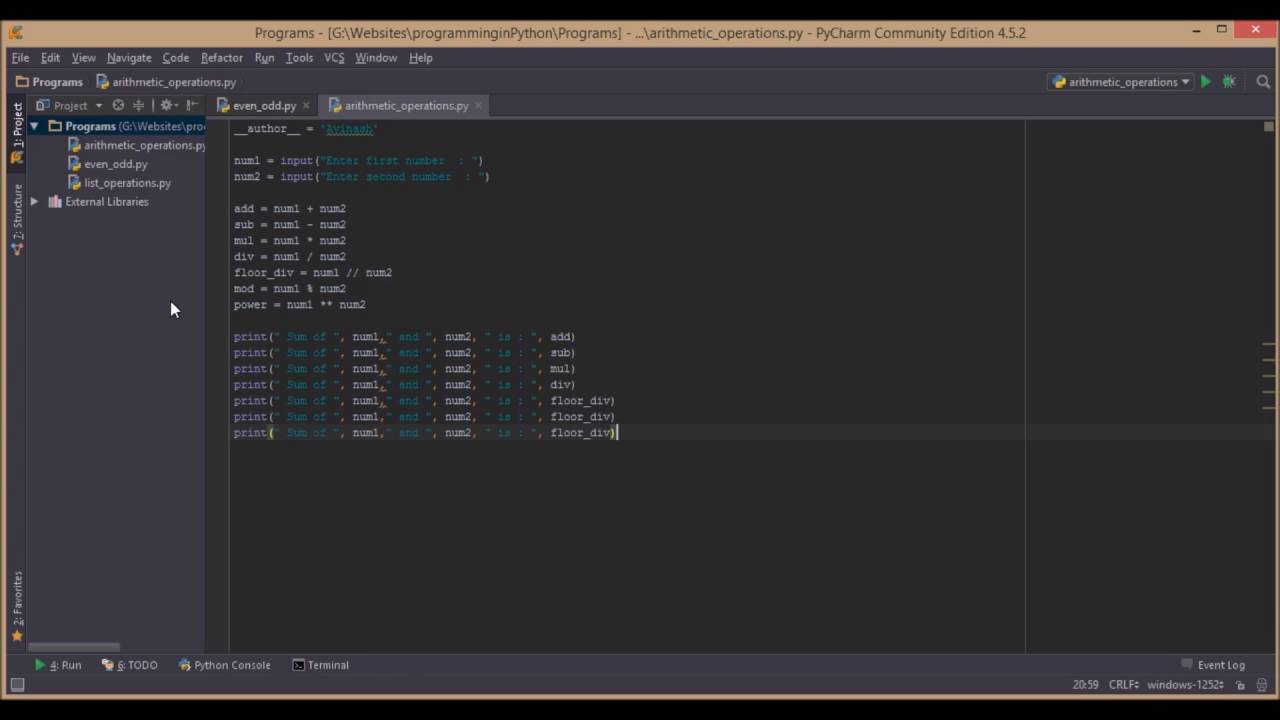Collapse the Programs root folder arrow
Screen dimensions: 1280x720
pyautogui.click(x=34, y=126)
